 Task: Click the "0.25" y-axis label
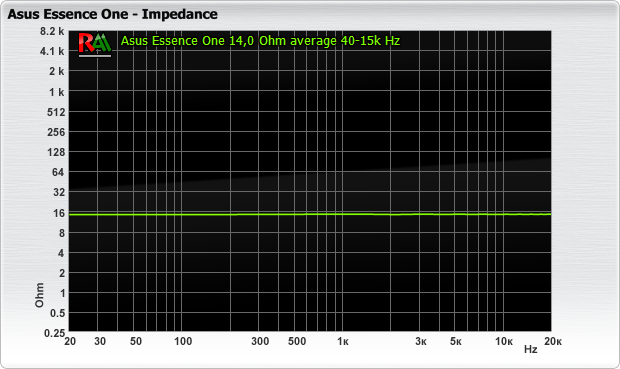click(x=54, y=333)
